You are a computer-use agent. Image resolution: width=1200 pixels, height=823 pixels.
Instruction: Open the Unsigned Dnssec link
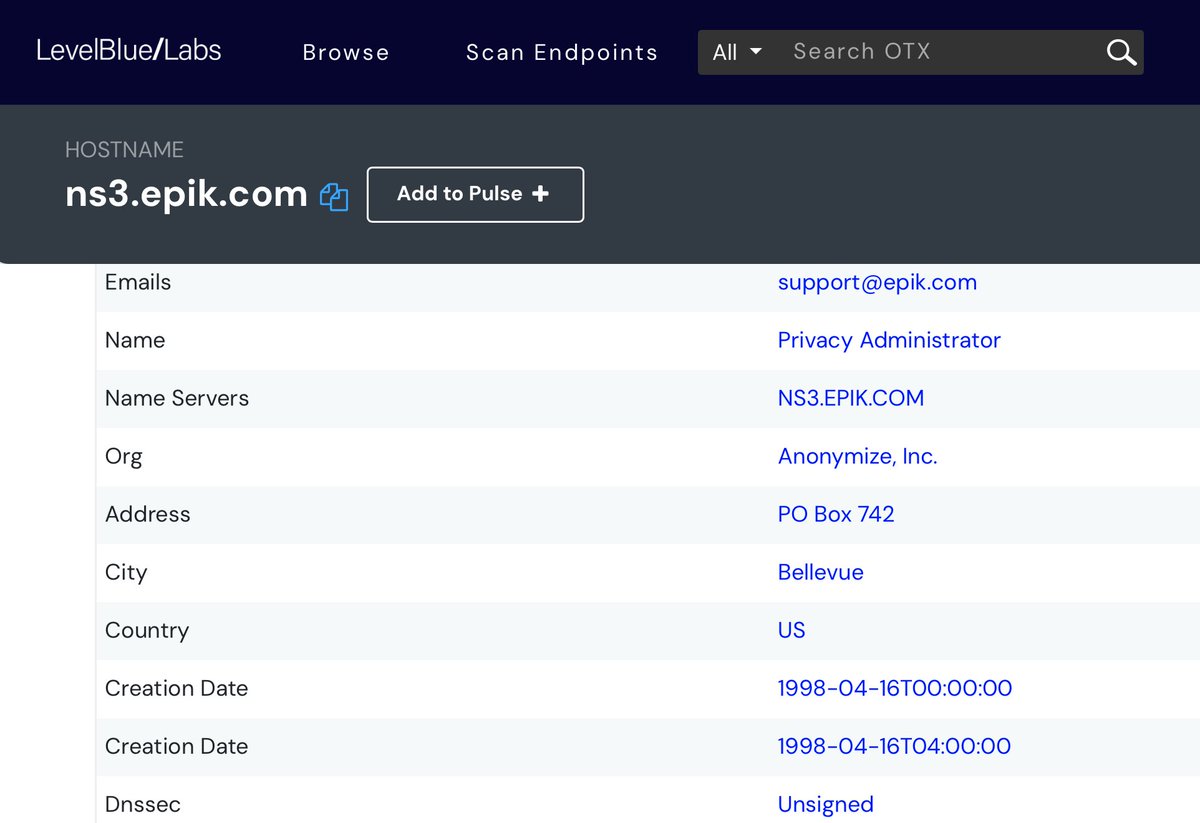(825, 804)
